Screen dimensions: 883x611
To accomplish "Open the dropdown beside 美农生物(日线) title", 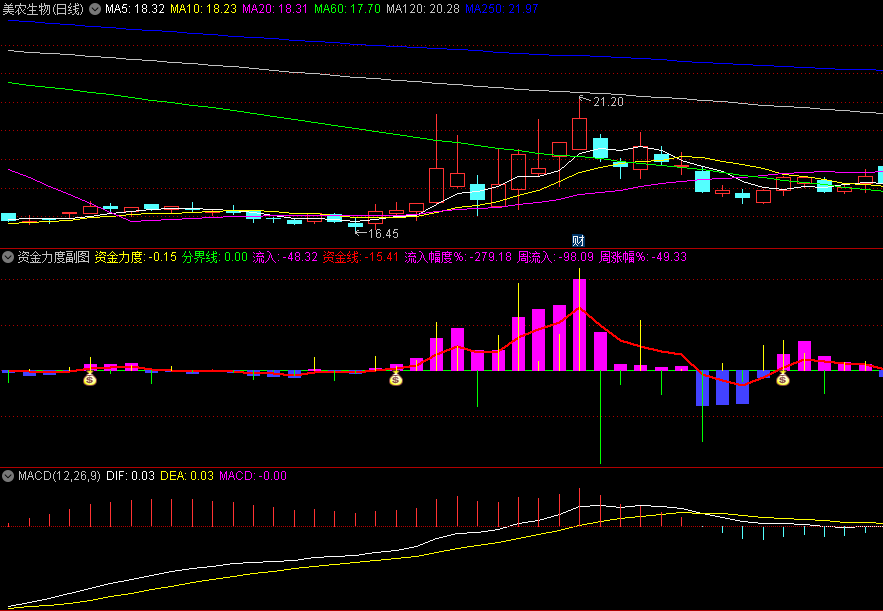I will pyautogui.click(x=95, y=9).
